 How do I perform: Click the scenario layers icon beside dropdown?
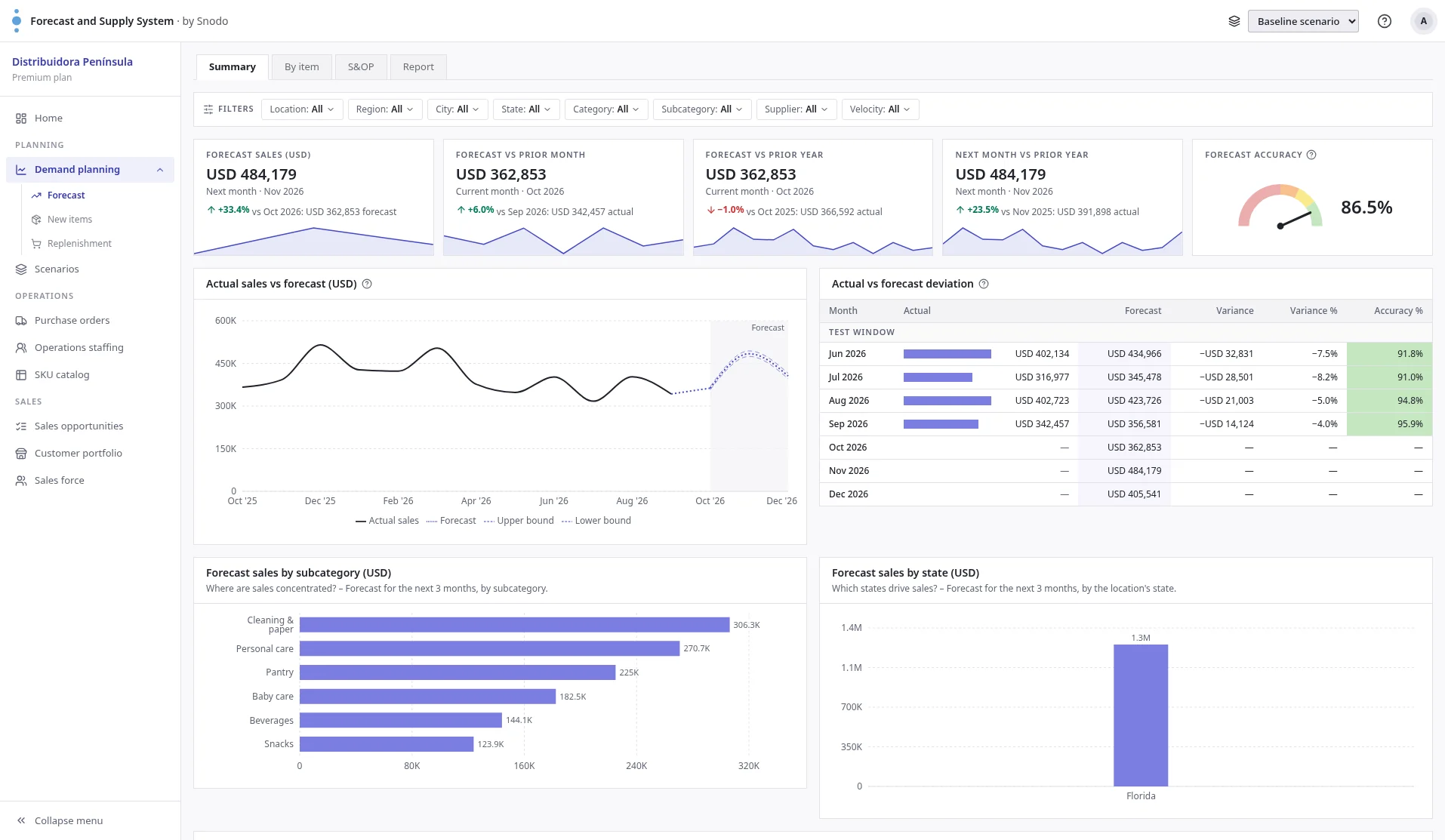coord(1234,21)
